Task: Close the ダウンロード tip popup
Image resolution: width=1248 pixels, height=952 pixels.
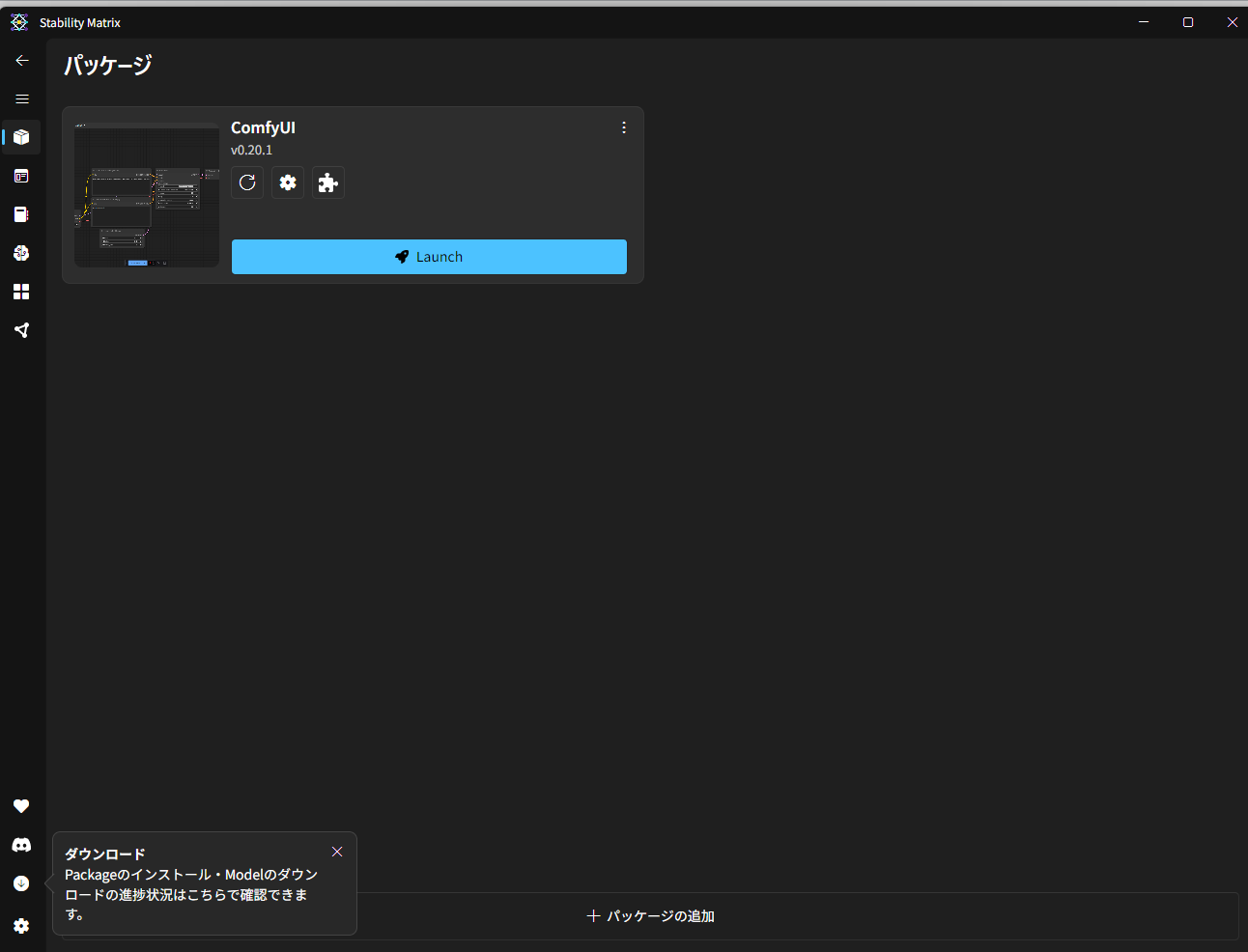Action: (337, 852)
